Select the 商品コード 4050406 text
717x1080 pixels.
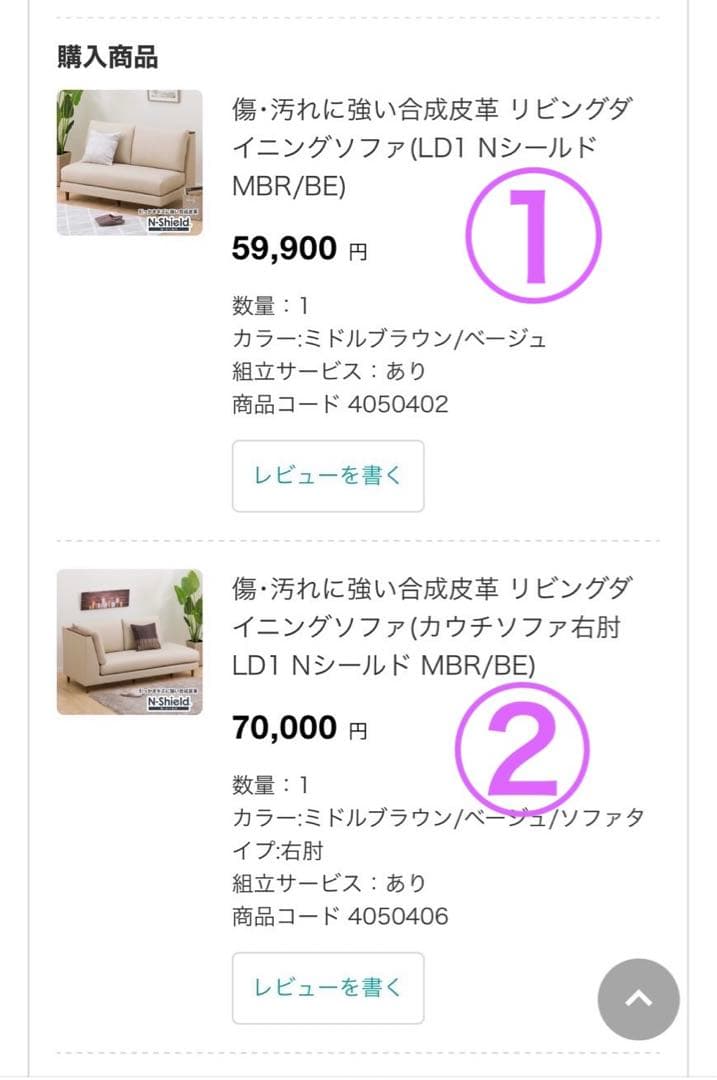pos(340,916)
